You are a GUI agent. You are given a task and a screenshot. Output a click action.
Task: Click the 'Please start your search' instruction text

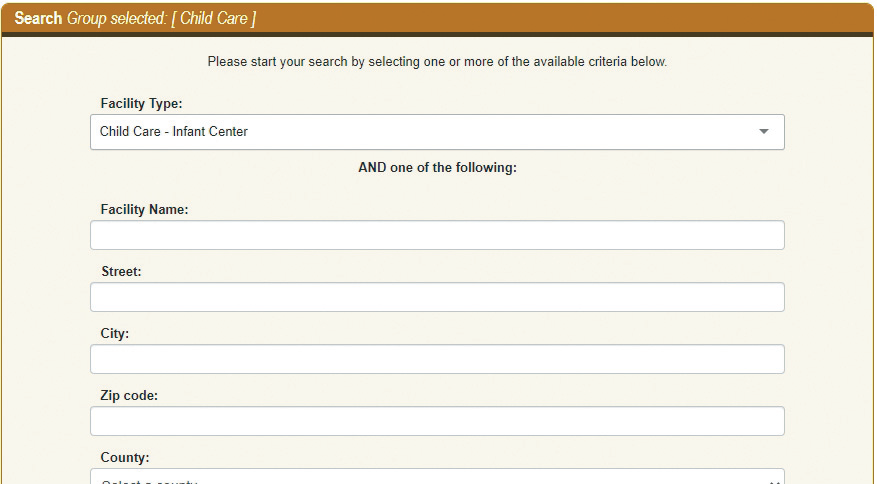point(437,62)
